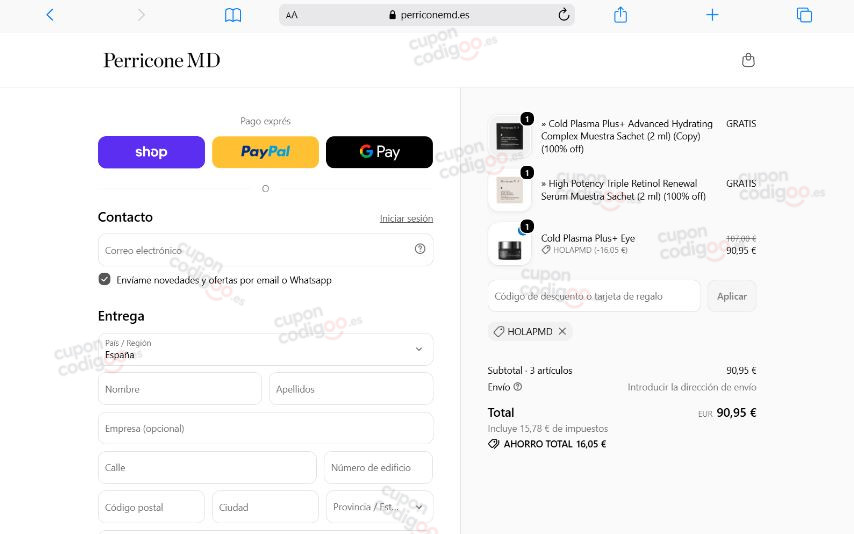This screenshot has height=534, width=854.
Task: Click the Subtotal · 3 artículos label
Action: 529,370
